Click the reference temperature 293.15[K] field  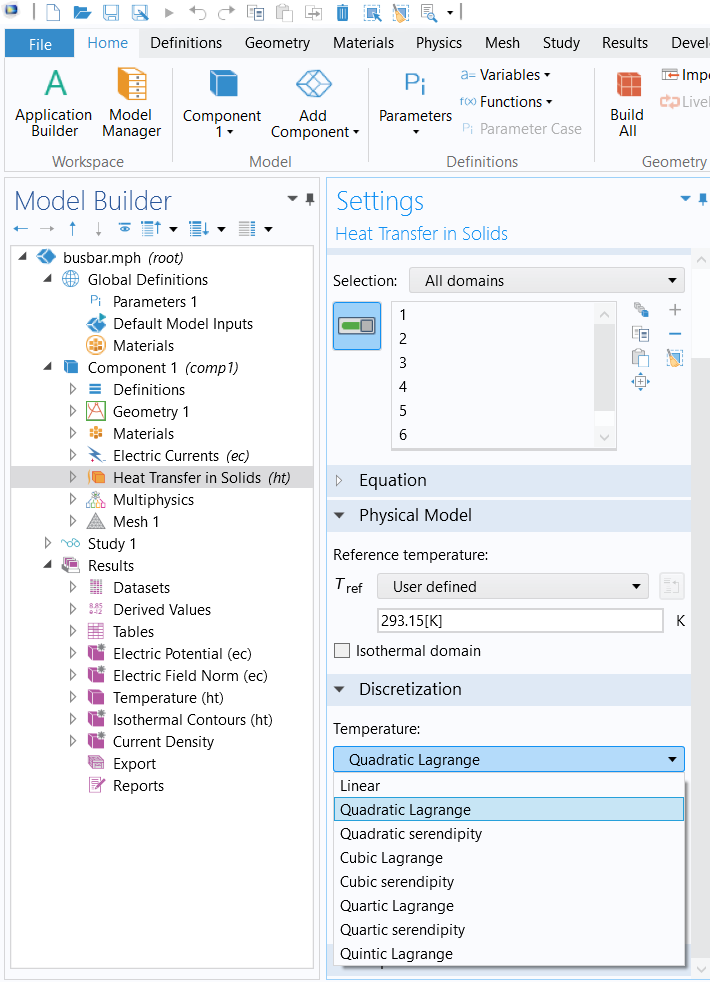519,621
